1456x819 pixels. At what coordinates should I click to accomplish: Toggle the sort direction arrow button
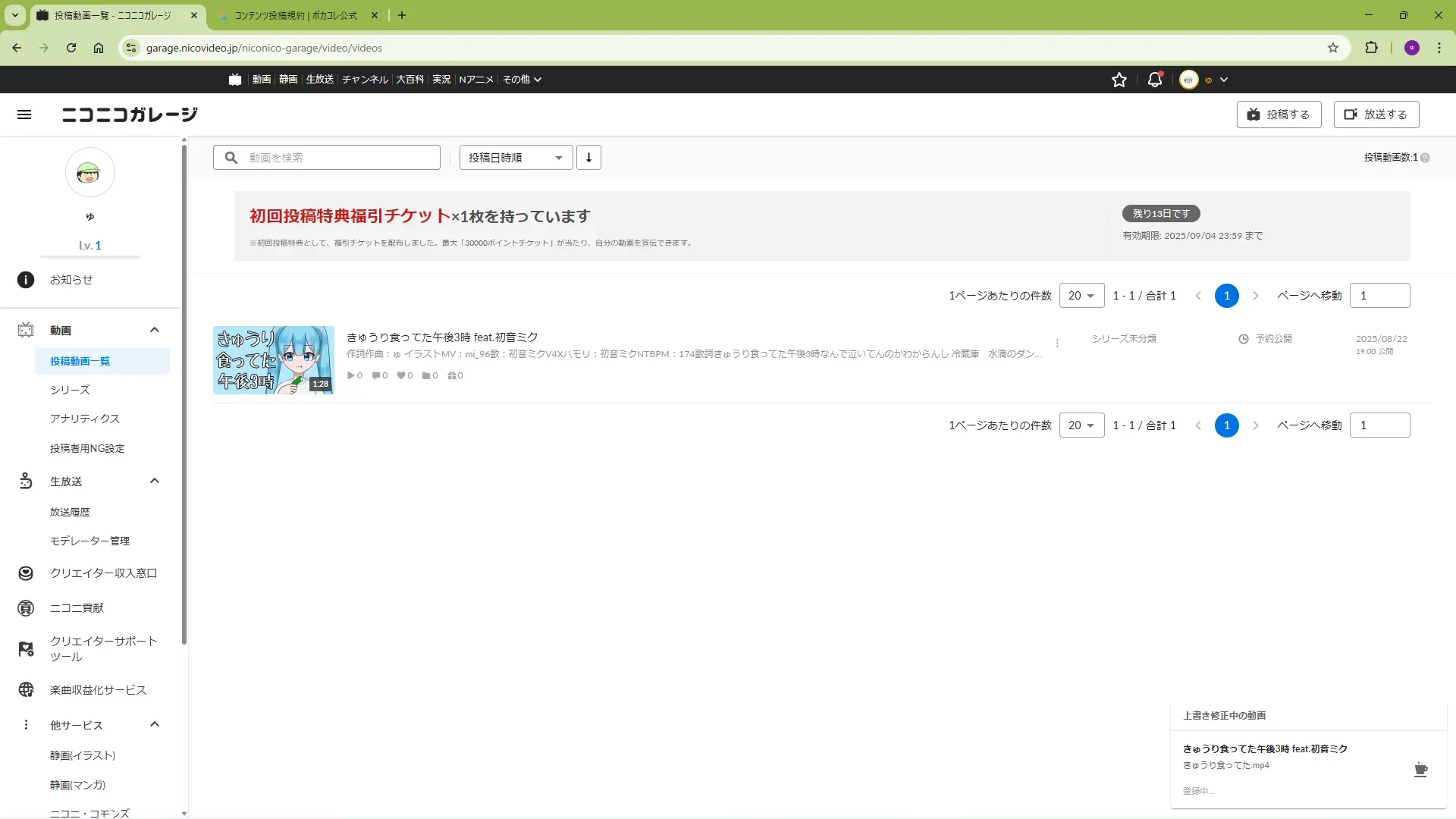tap(588, 158)
